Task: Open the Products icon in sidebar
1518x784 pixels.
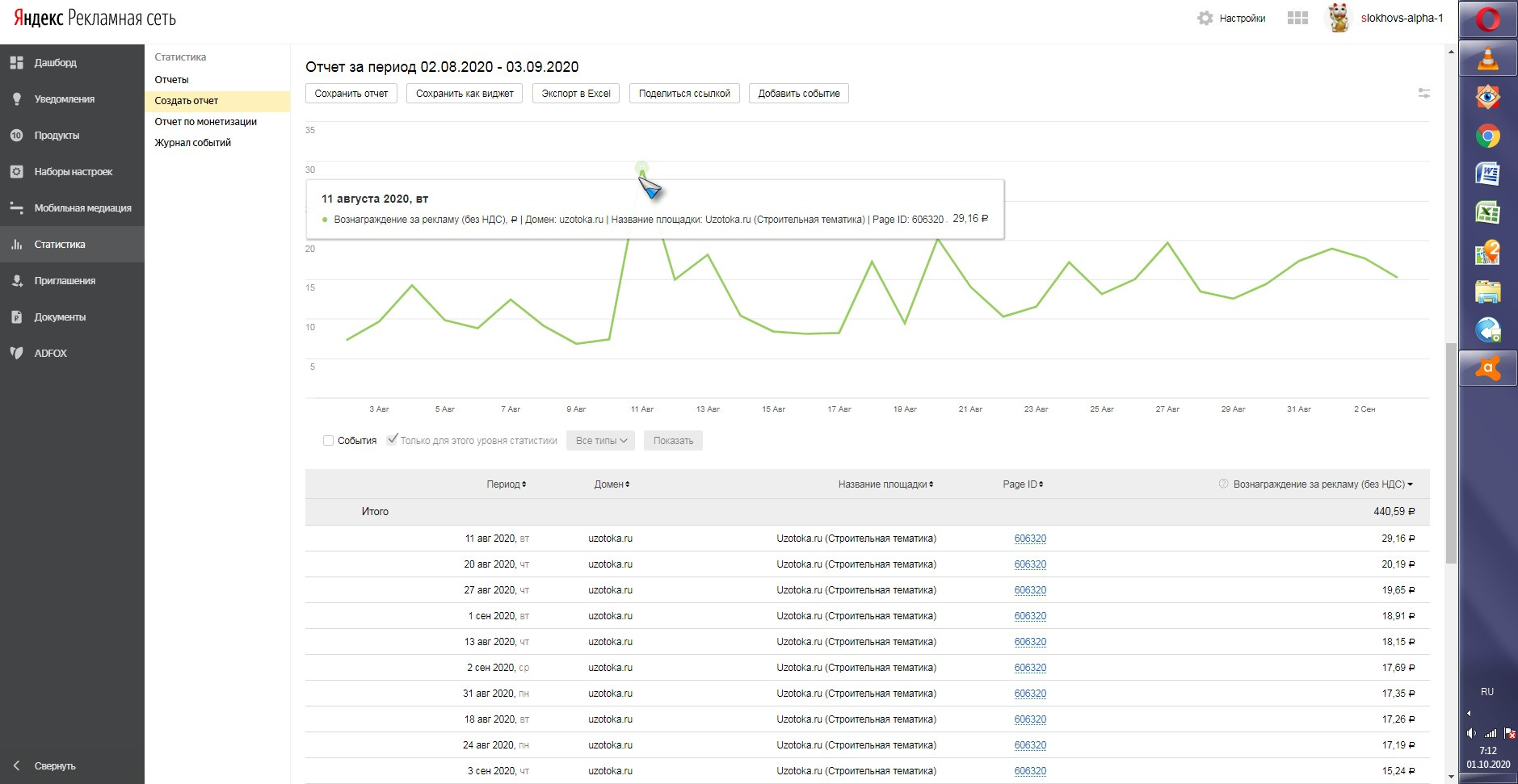Action: (16, 135)
